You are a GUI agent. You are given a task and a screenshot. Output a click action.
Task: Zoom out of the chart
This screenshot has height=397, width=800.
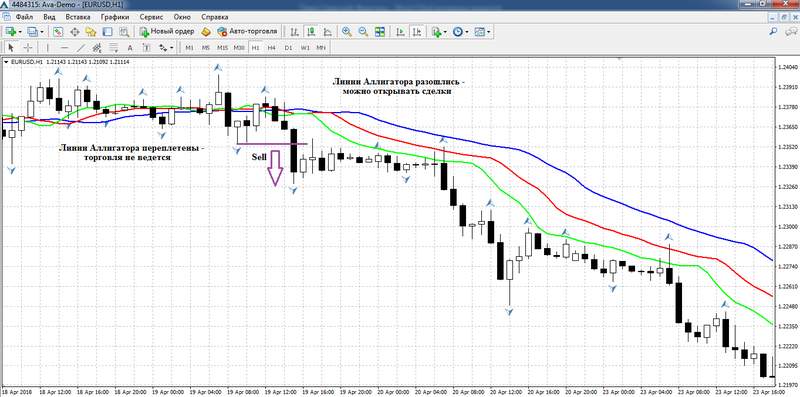(x=363, y=32)
